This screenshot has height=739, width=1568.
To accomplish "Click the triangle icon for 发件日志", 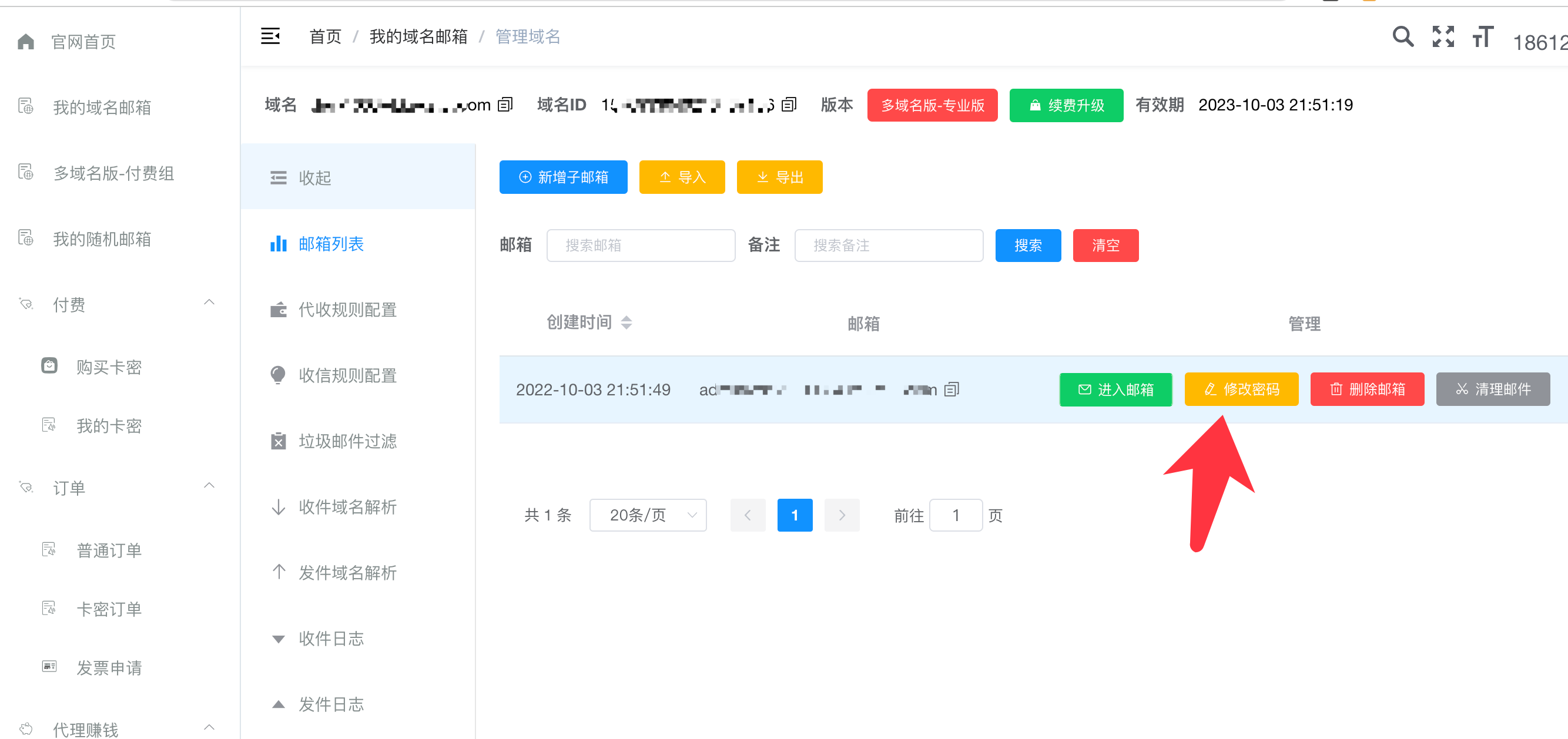I will pos(278,704).
